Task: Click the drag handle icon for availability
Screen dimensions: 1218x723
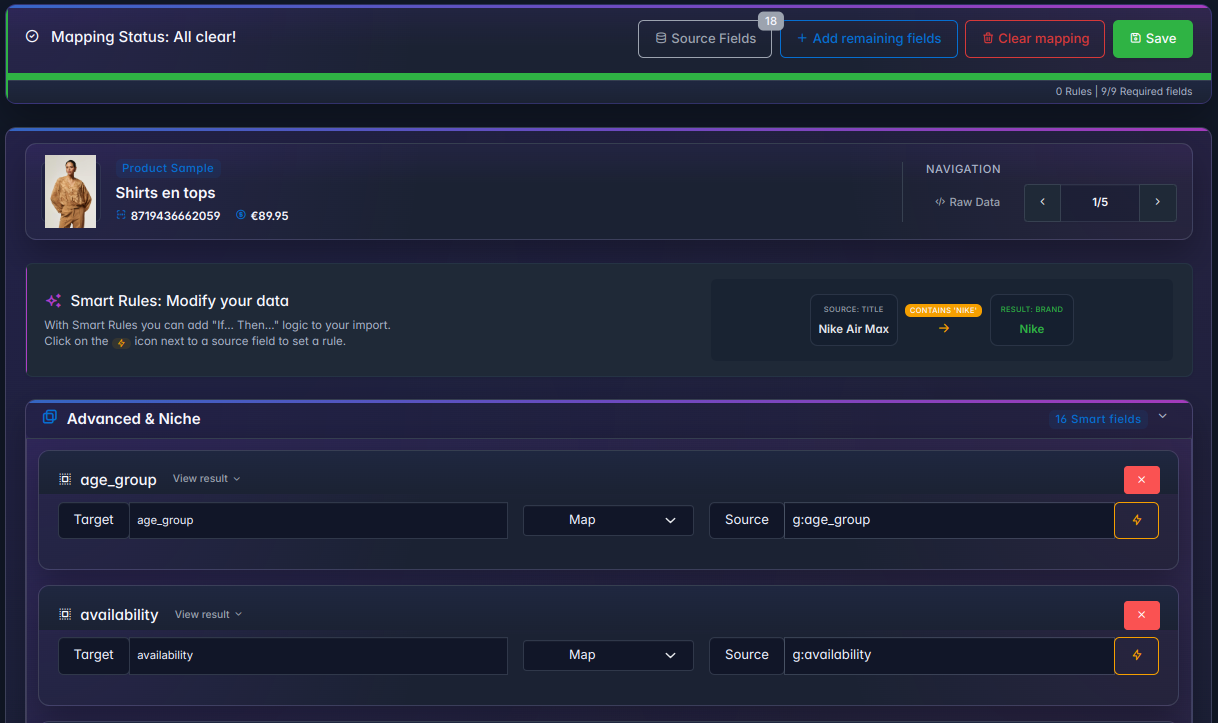Action: click(x=65, y=615)
